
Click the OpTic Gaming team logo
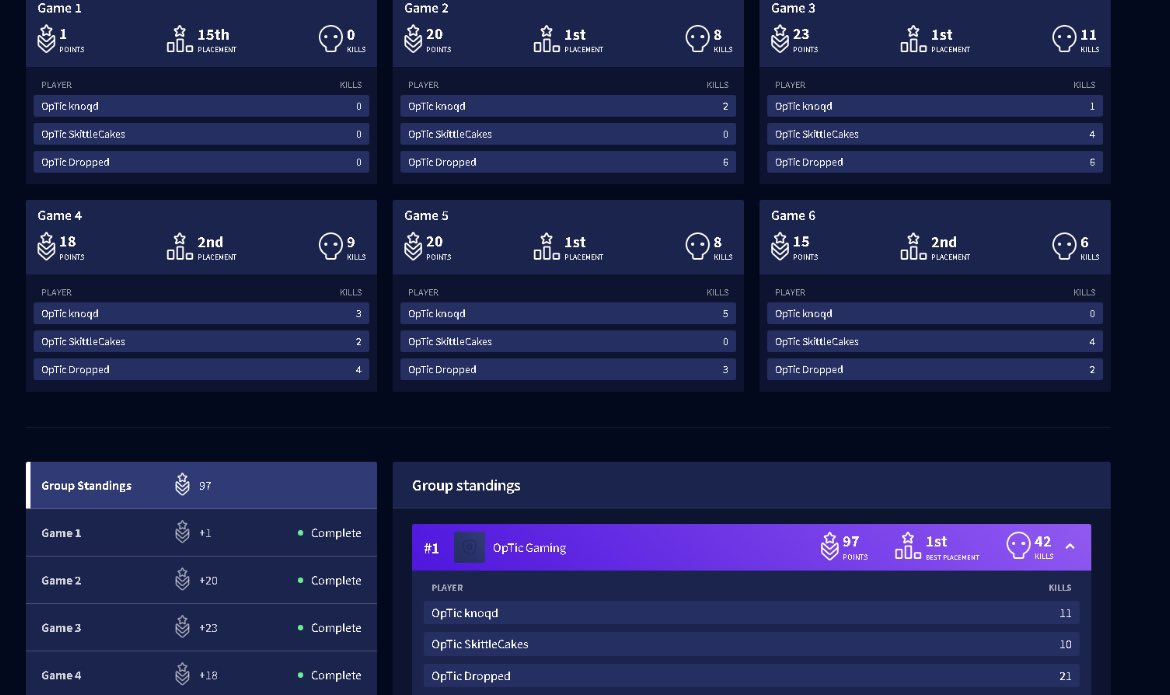click(x=469, y=547)
